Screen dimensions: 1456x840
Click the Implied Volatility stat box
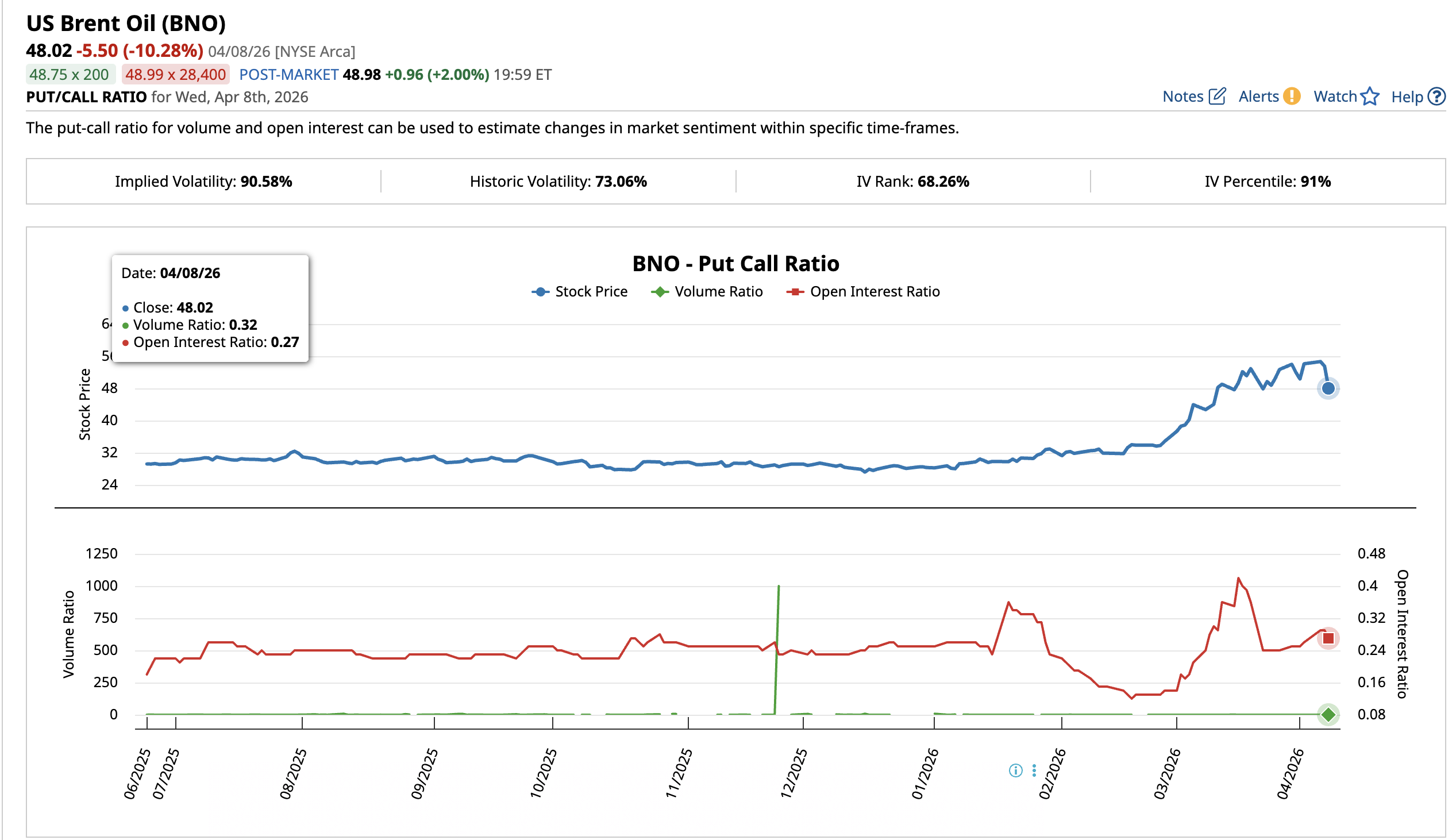[x=203, y=181]
